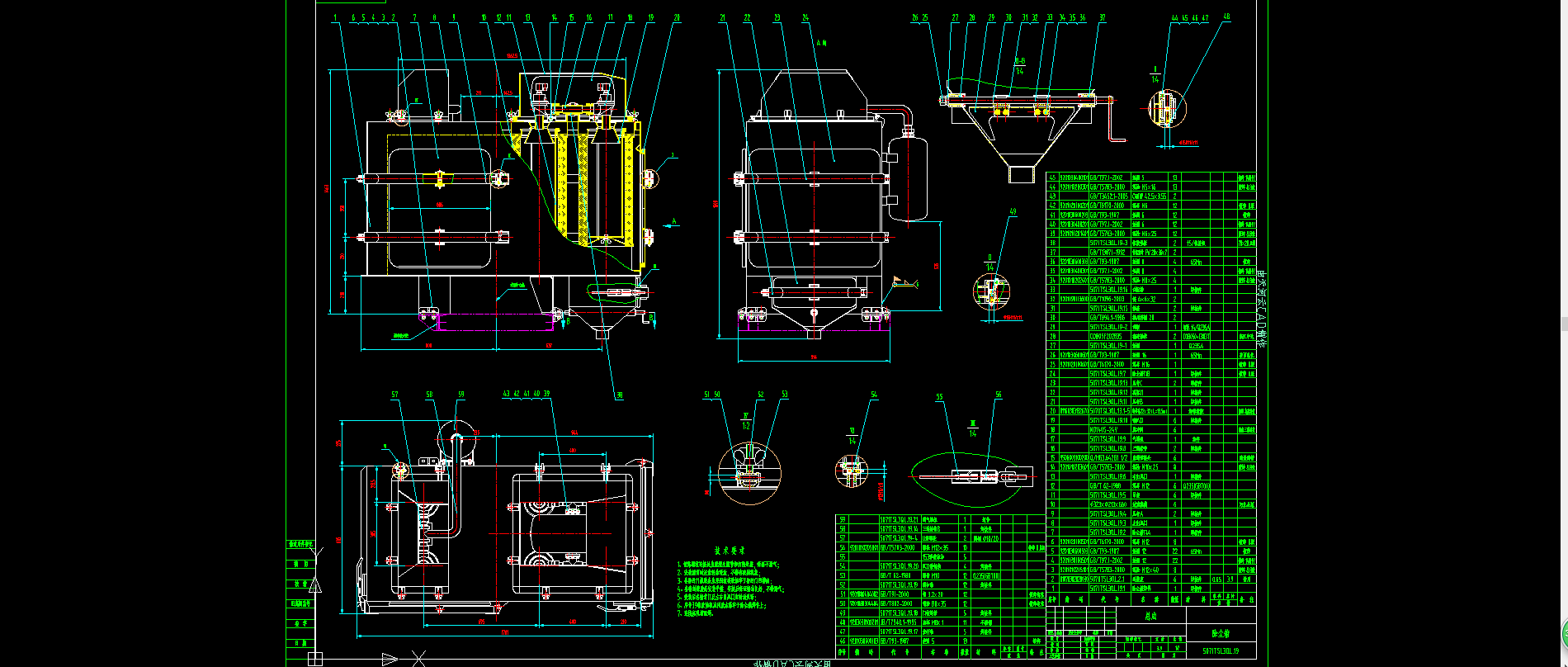Image resolution: width=1568 pixels, height=667 pixels.
Task: Click balloon number 55 above elliptical detail
Action: click(x=939, y=396)
